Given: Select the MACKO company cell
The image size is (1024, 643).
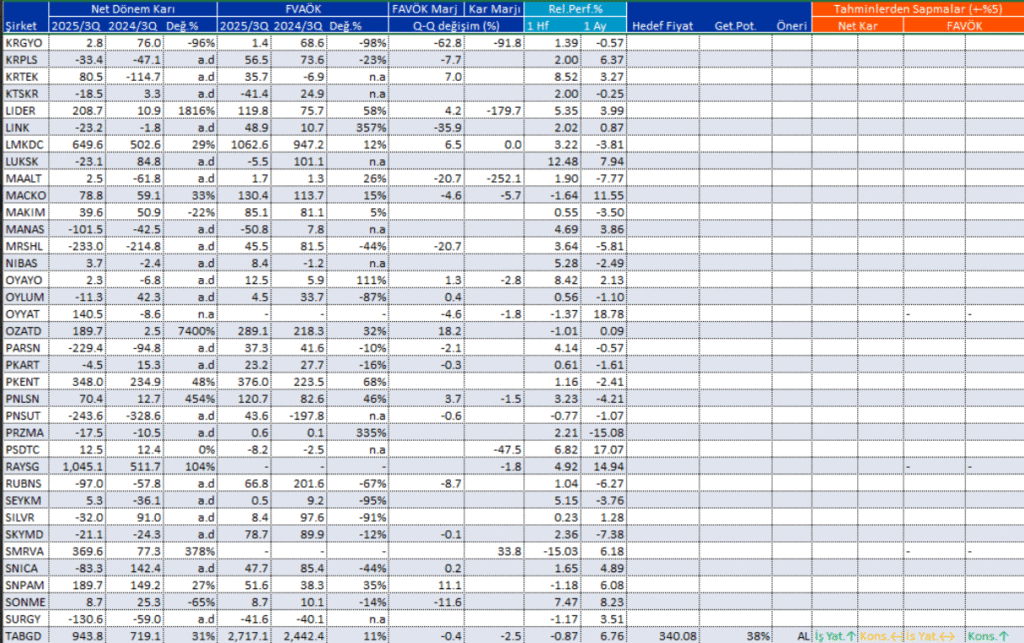Looking at the screenshot, I should click(25, 196).
